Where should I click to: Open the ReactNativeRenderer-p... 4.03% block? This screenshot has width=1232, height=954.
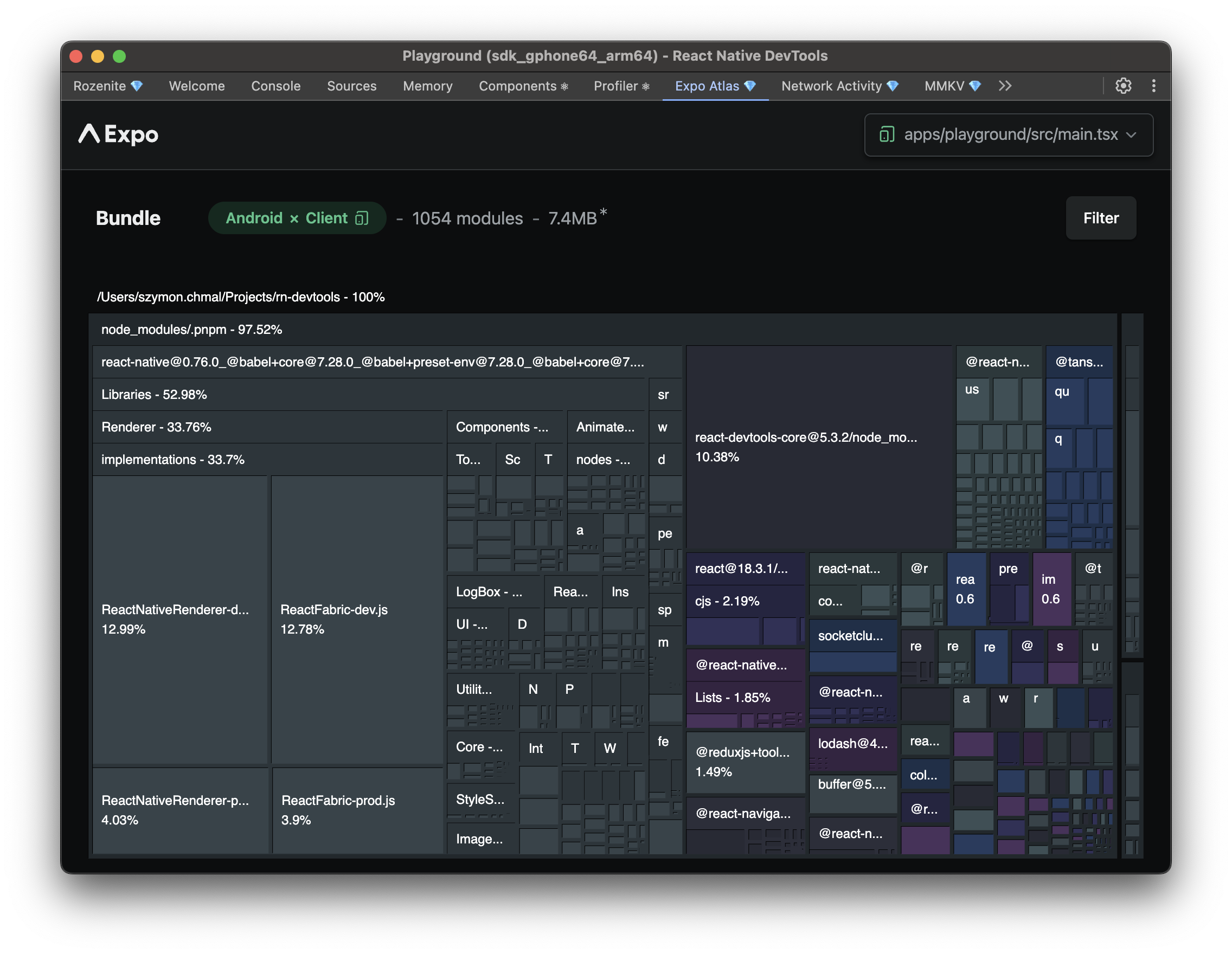click(179, 810)
